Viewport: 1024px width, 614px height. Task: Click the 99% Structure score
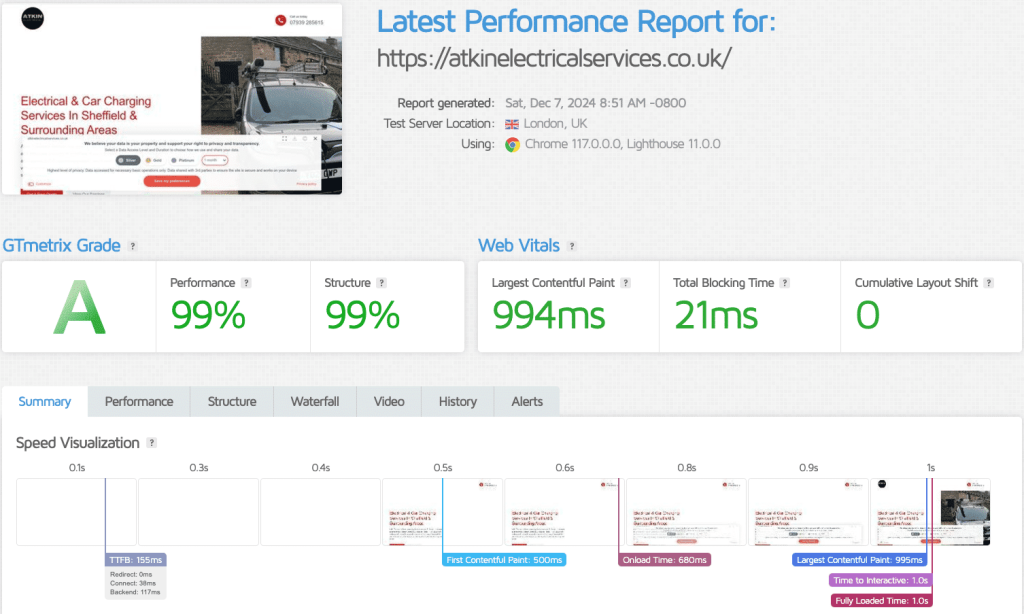tap(362, 315)
